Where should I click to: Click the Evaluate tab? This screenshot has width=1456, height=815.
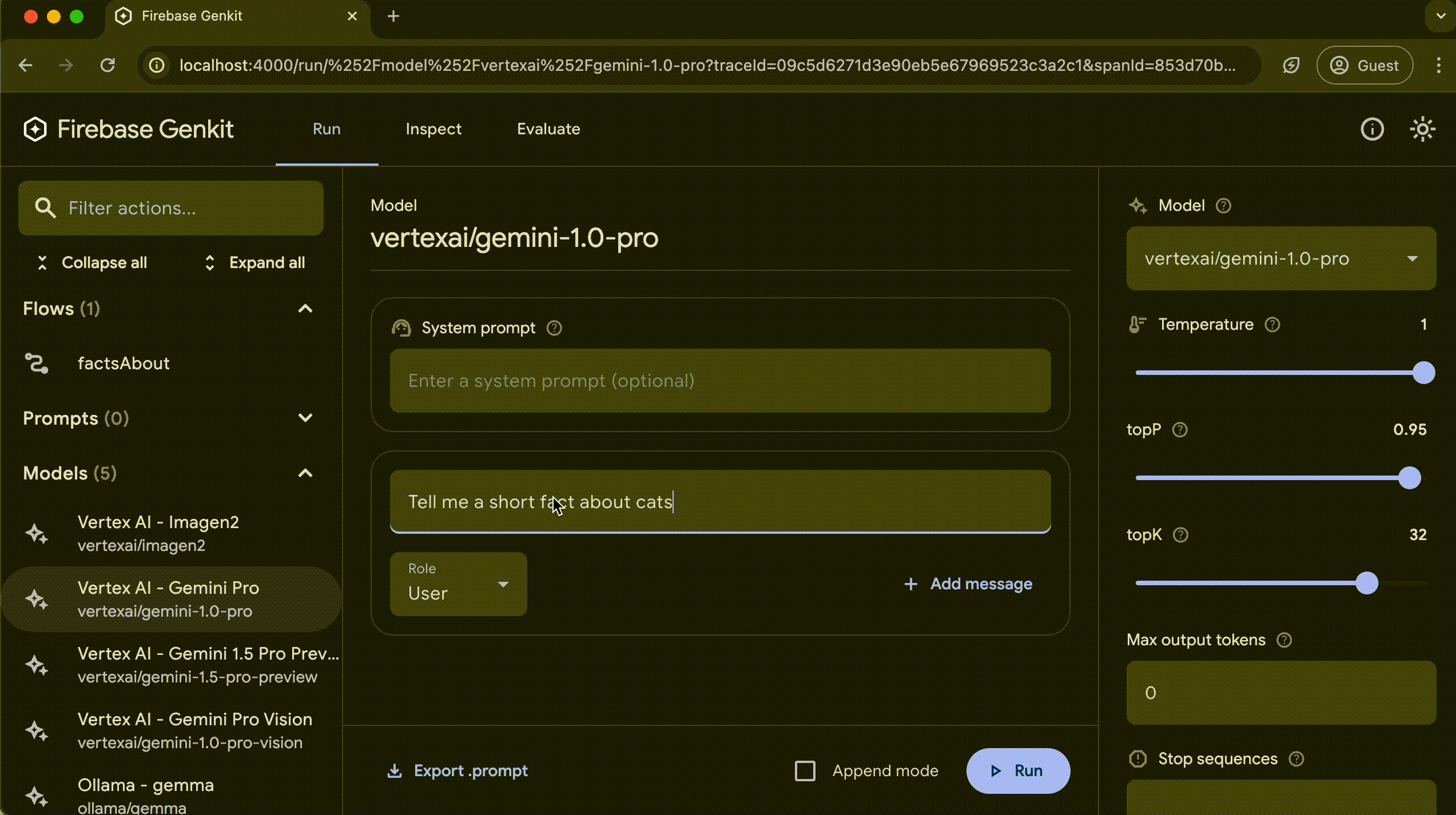(x=549, y=128)
